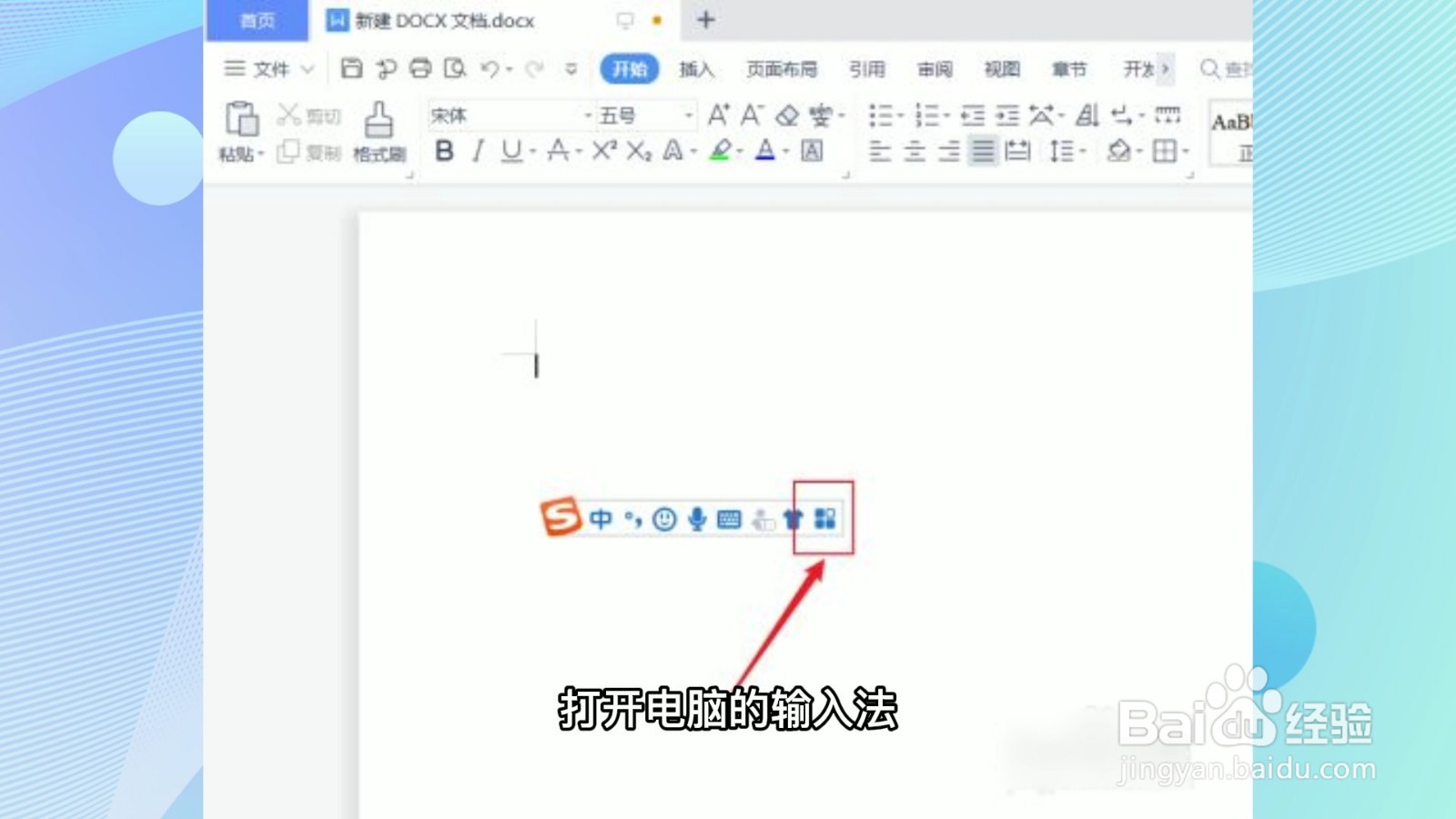Click the distributed alignment icon
Image resolution: width=1456 pixels, height=819 pixels.
[x=1017, y=151]
